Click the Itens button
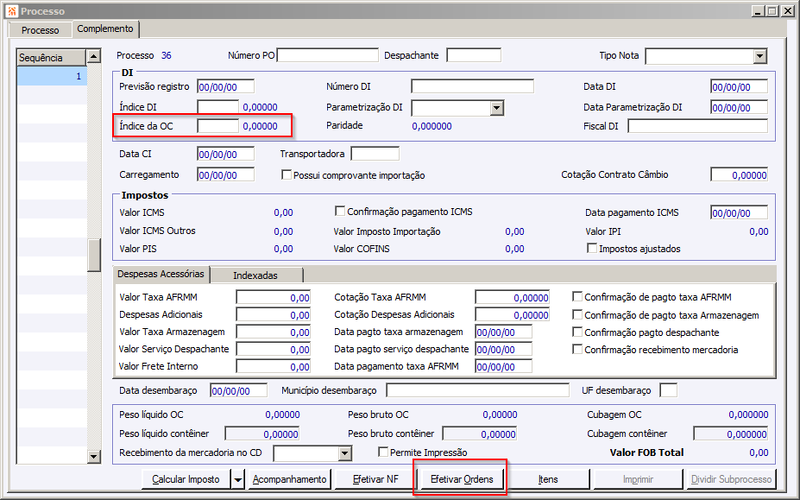This screenshot has width=800, height=500. pyautogui.click(x=548, y=479)
